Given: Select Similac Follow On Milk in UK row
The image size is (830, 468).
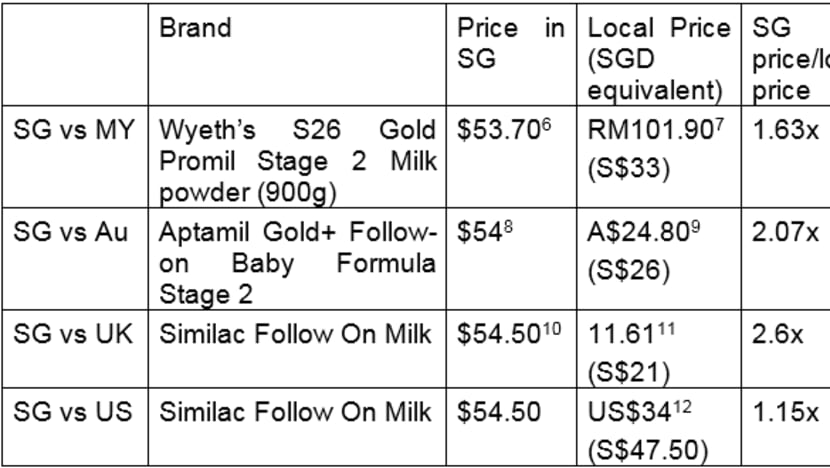Looking at the screenshot, I should pyautogui.click(x=295, y=334).
